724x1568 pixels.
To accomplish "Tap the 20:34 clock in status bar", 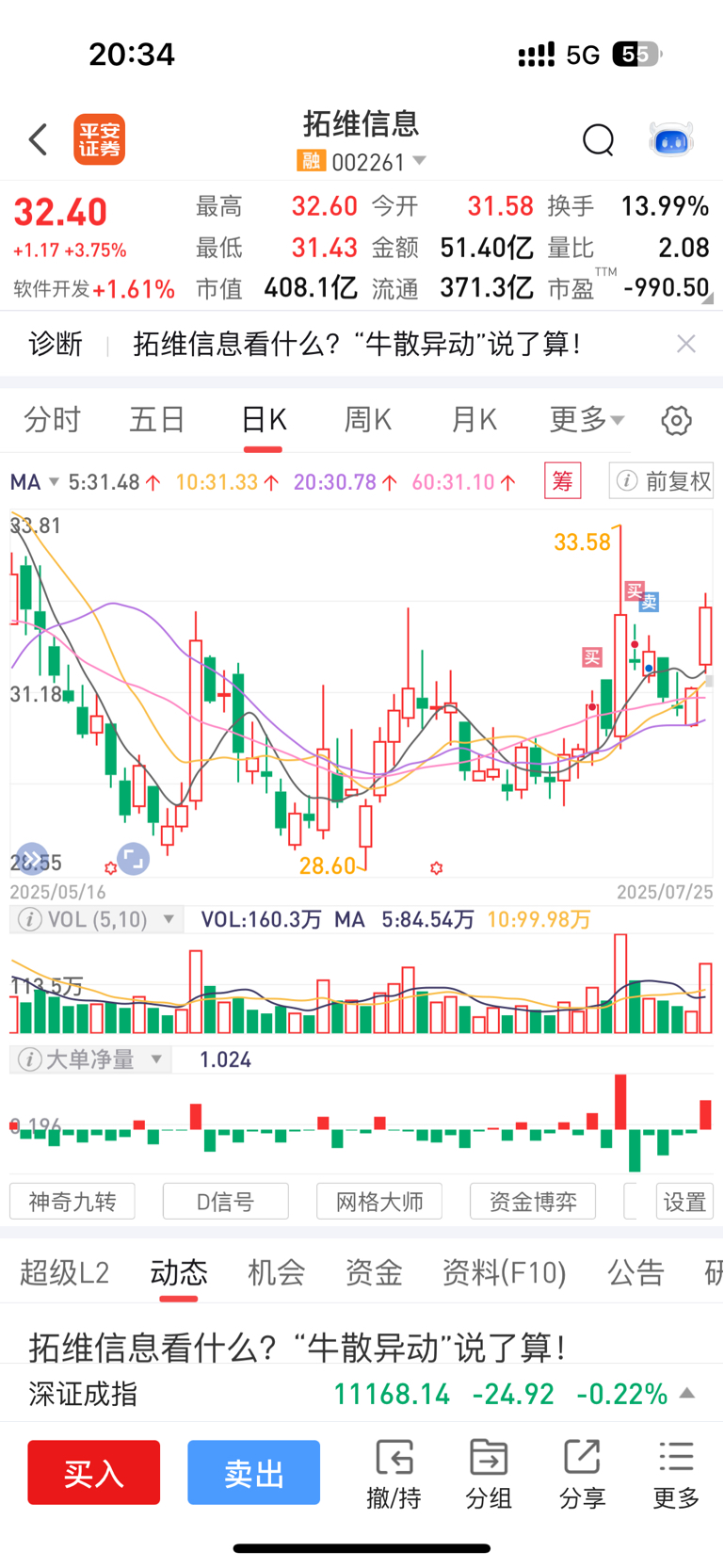I will click(132, 55).
